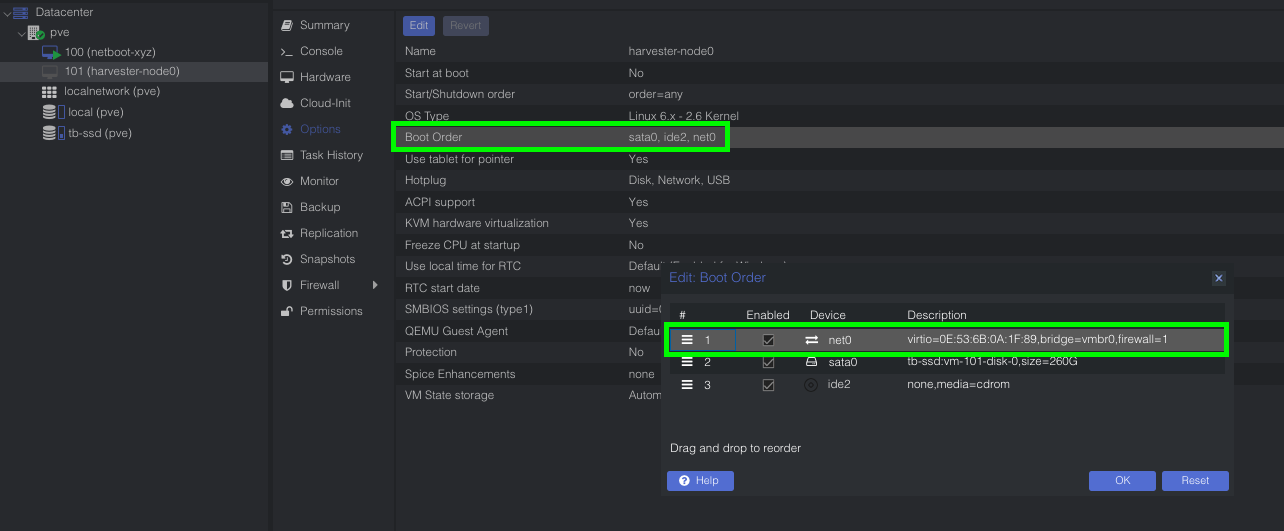Click the Permissions unlock icon

coord(287,311)
